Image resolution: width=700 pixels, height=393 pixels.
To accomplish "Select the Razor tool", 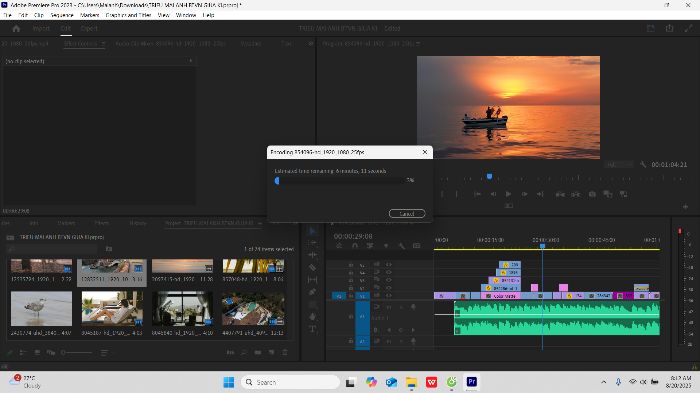I will pos(312,267).
